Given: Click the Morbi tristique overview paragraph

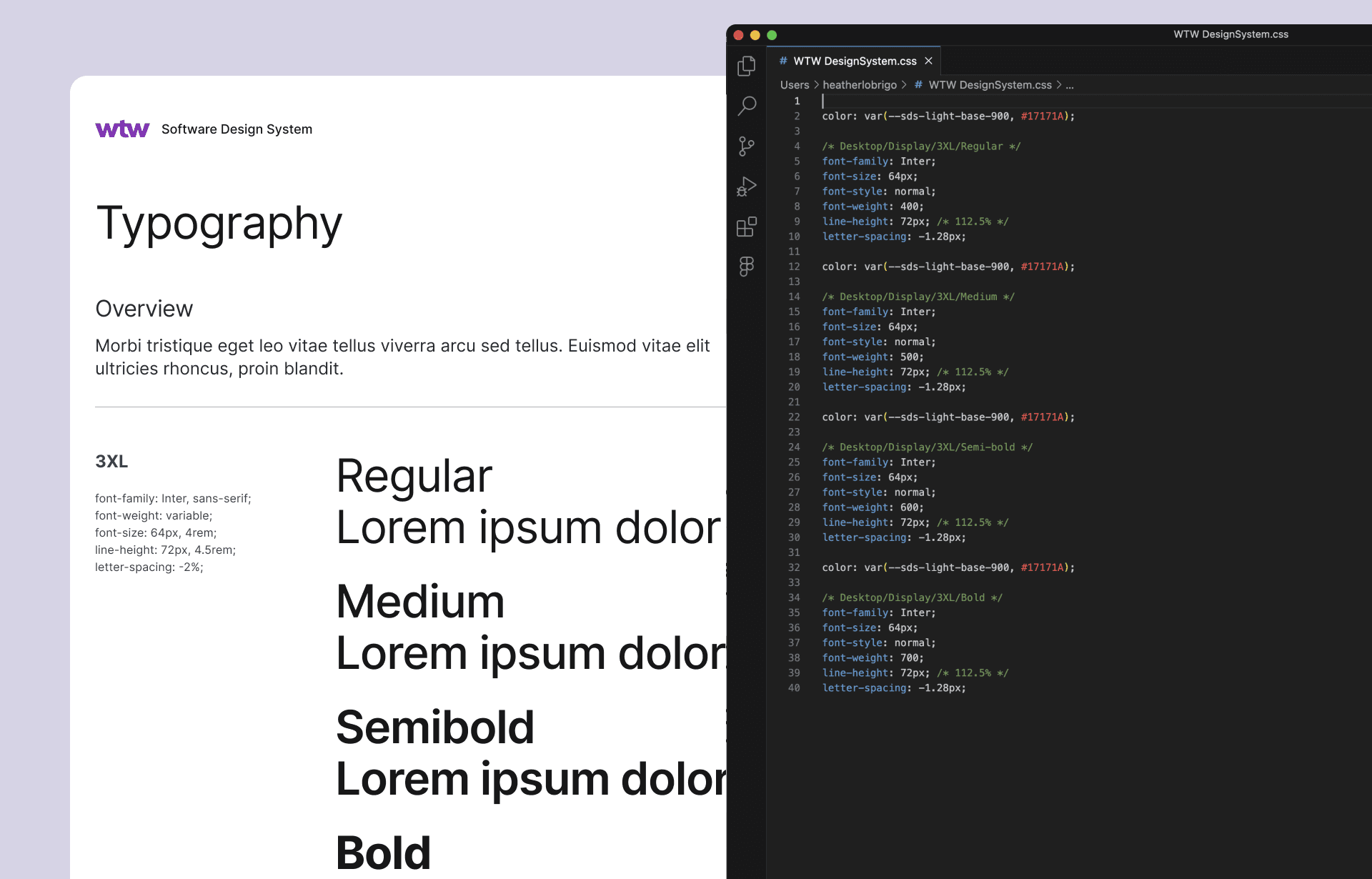Looking at the screenshot, I should 402,357.
